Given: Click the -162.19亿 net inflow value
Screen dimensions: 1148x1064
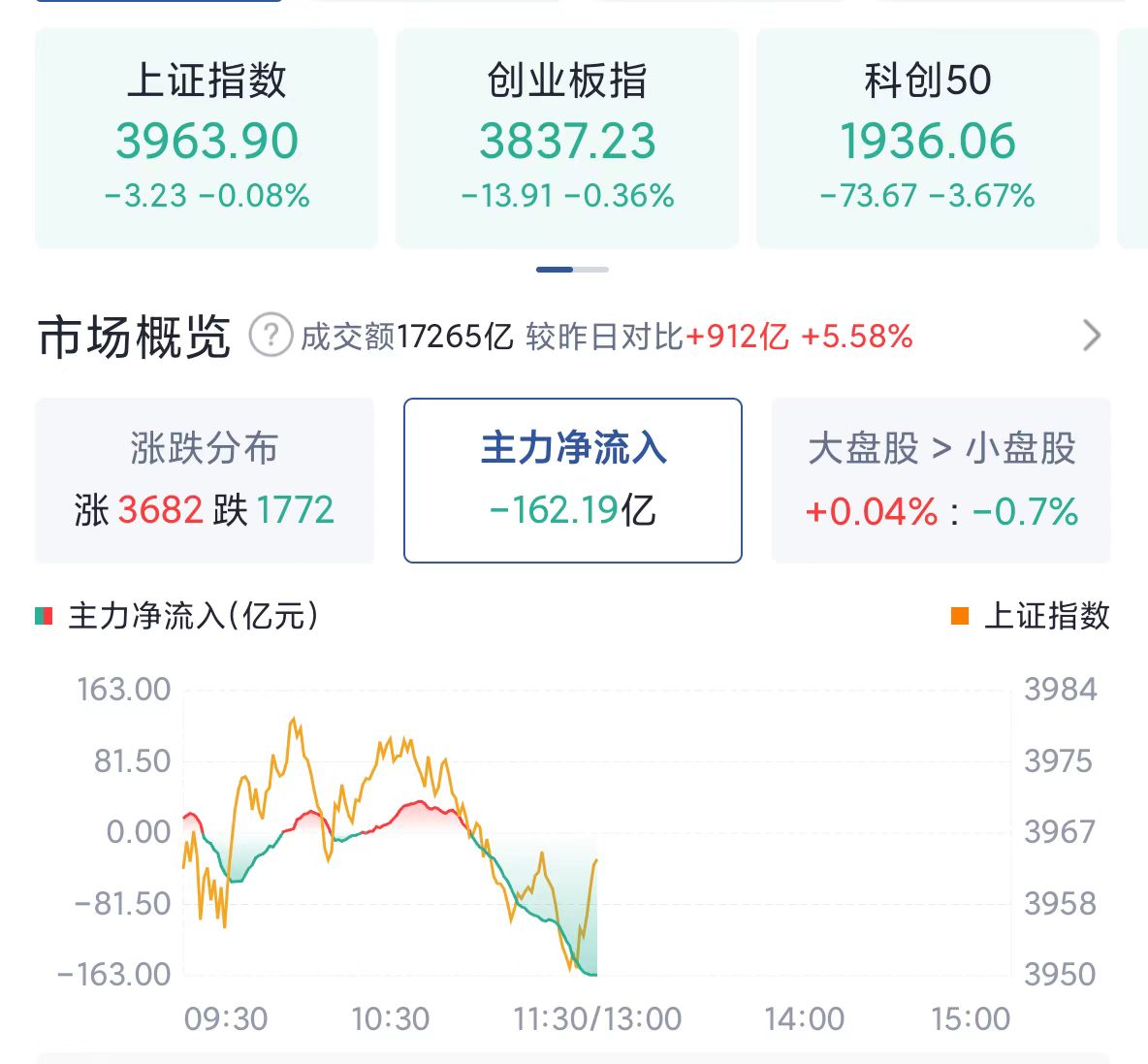Looking at the screenshot, I should (572, 510).
